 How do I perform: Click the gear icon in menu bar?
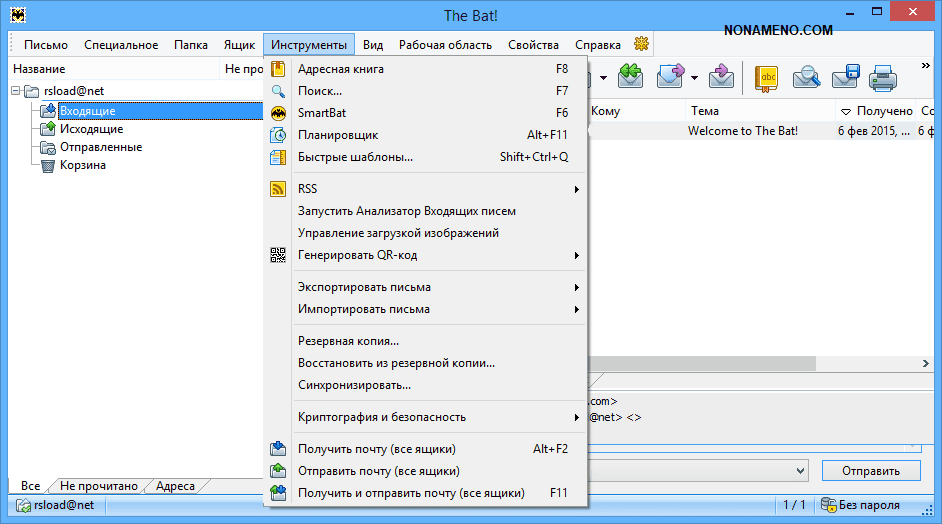click(641, 44)
